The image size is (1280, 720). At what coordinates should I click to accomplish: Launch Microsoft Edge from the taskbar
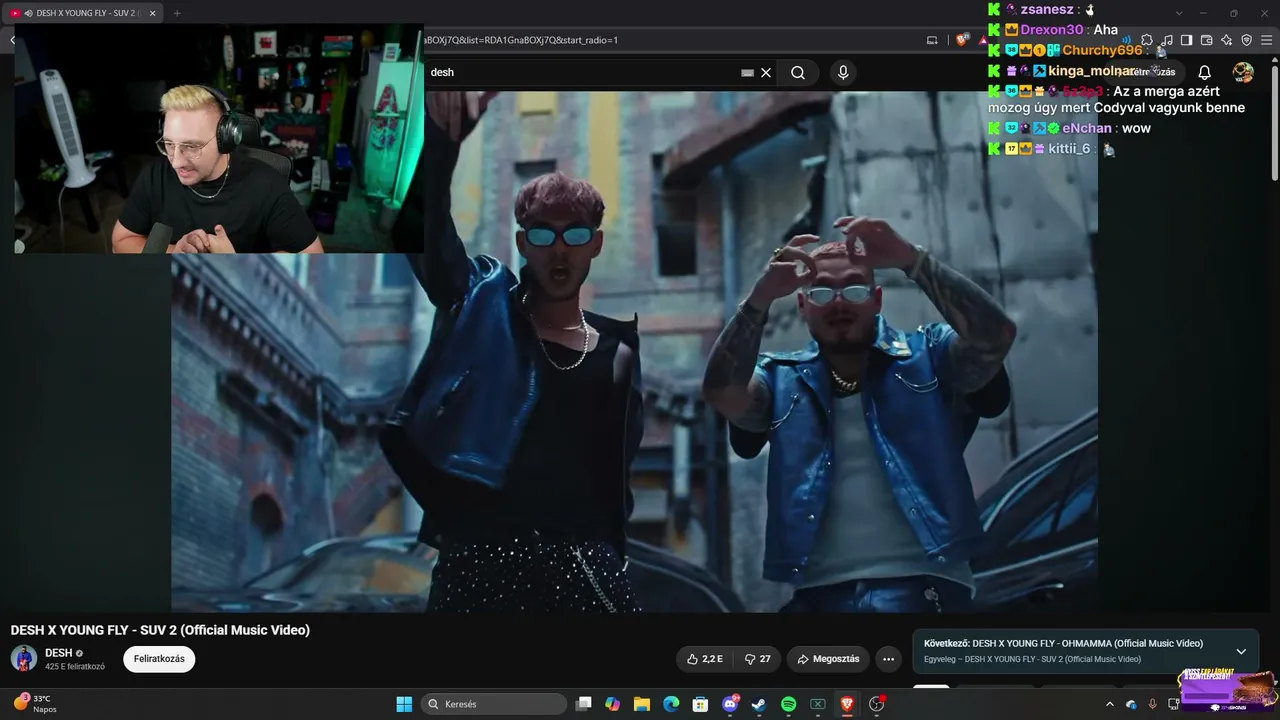coord(671,704)
